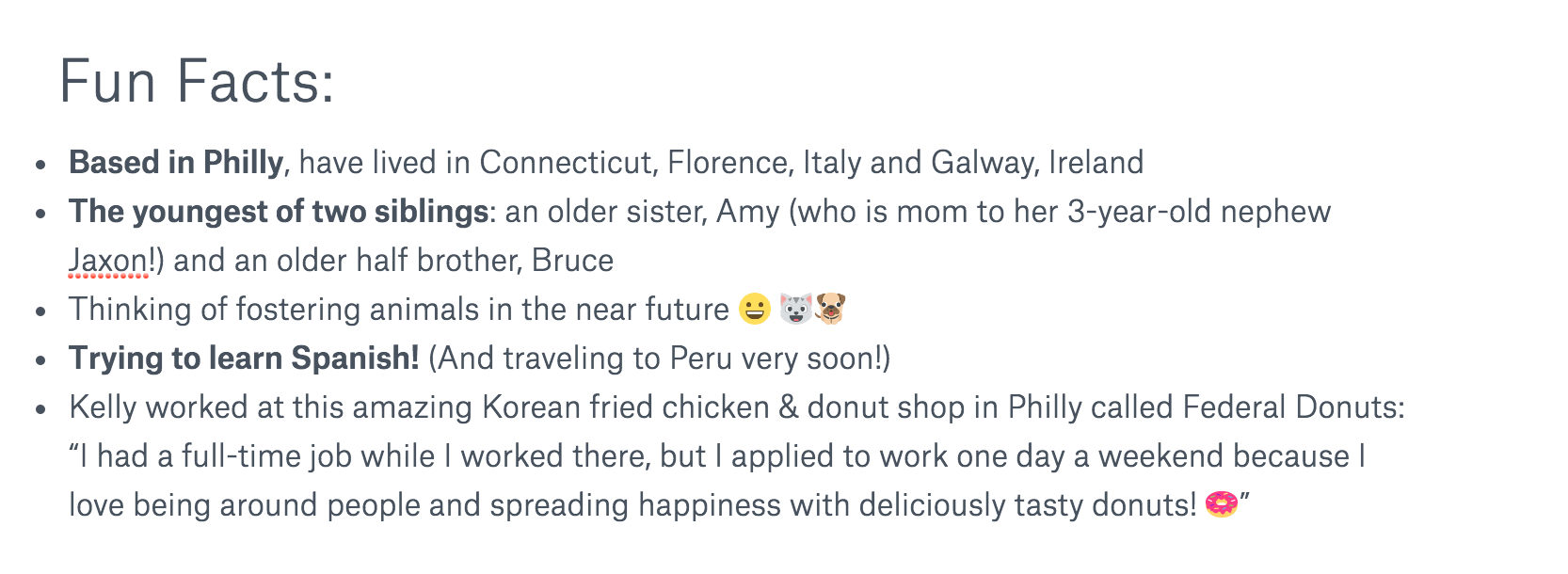The image size is (1568, 574).
Task: Click the Fun Facts heading
Action: [x=197, y=81]
